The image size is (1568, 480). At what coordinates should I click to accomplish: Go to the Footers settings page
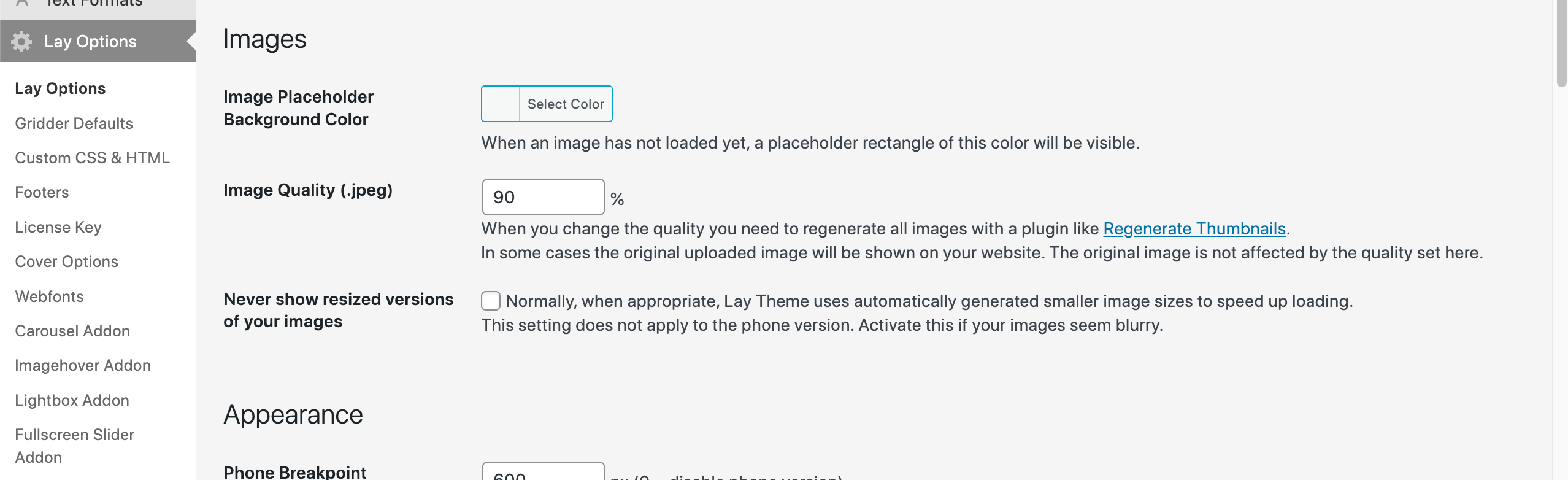(42, 192)
